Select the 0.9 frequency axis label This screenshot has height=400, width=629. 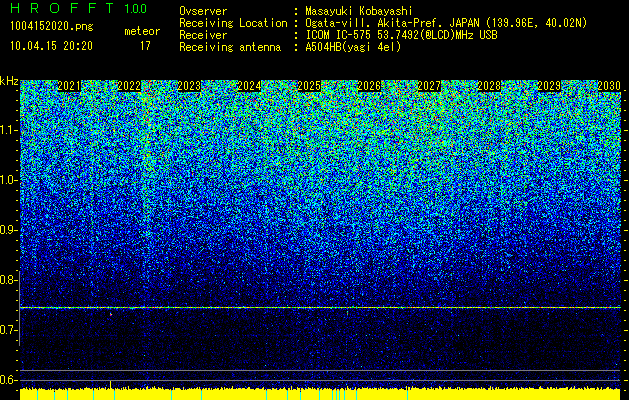pyautogui.click(x=7, y=230)
